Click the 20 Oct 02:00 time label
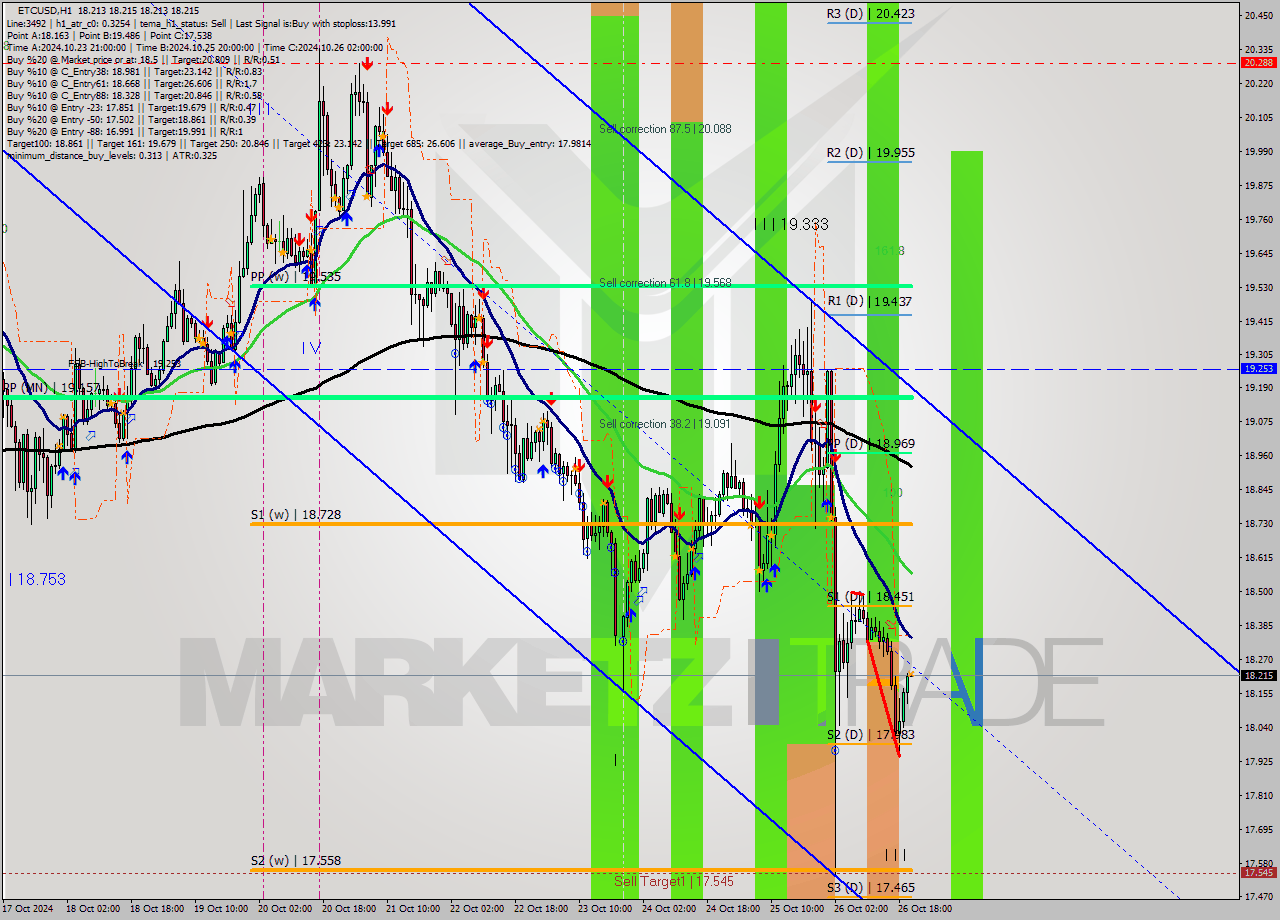This screenshot has width=1280, height=920. click(284, 909)
